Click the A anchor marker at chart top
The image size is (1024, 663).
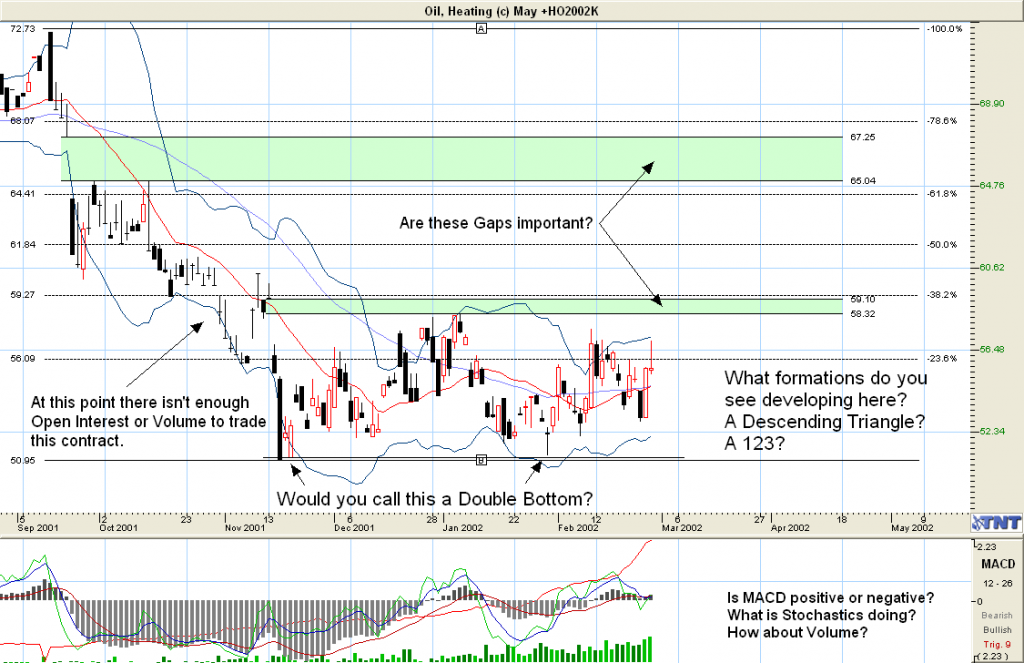coord(481,29)
